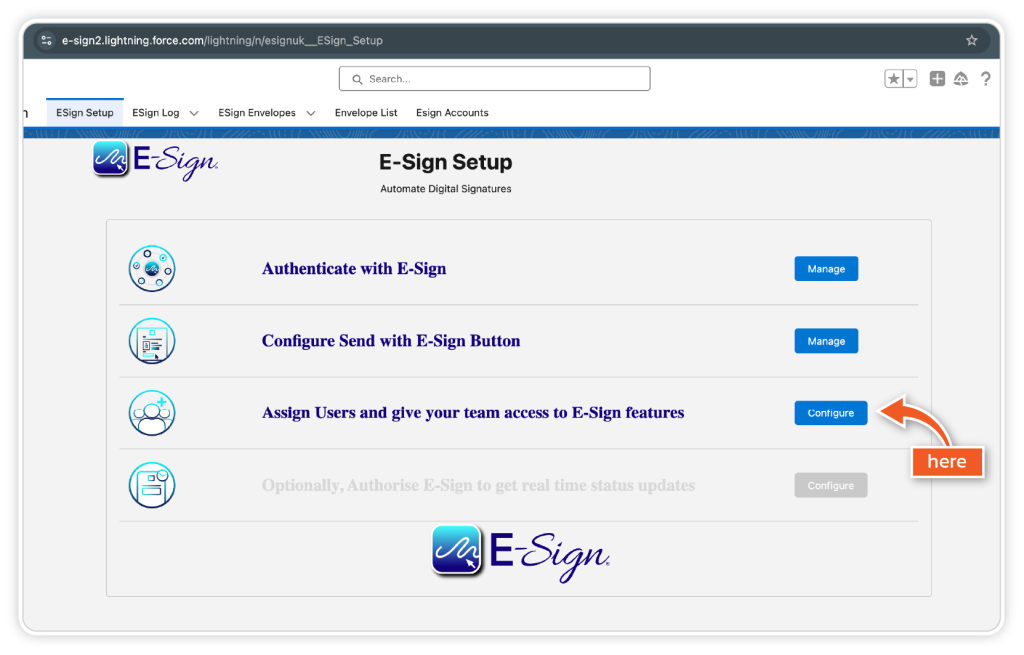This screenshot has height=655, width=1024.
Task: Focus the Salesforce Search field
Action: tap(495, 79)
